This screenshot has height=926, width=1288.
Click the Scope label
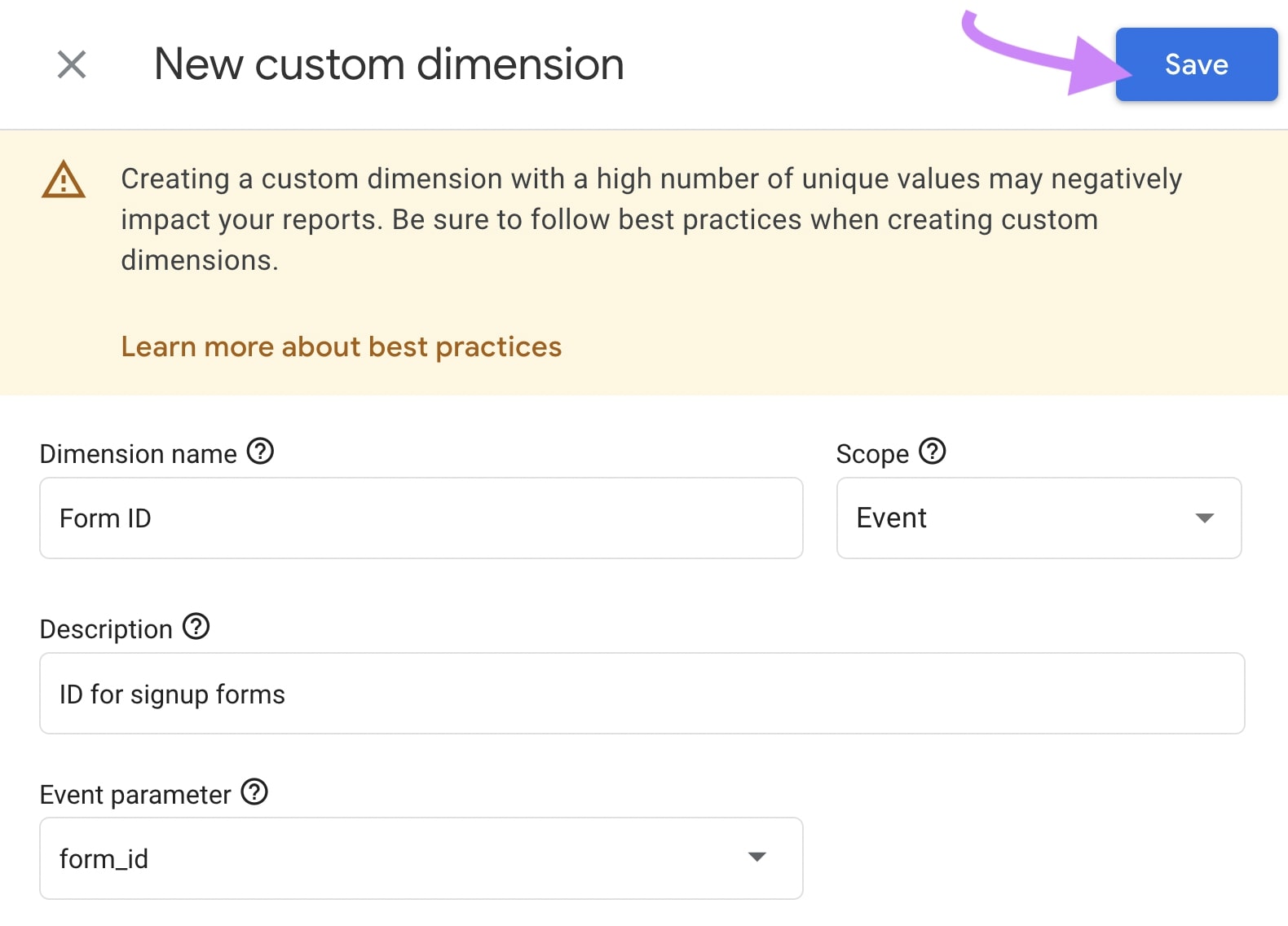(x=872, y=453)
